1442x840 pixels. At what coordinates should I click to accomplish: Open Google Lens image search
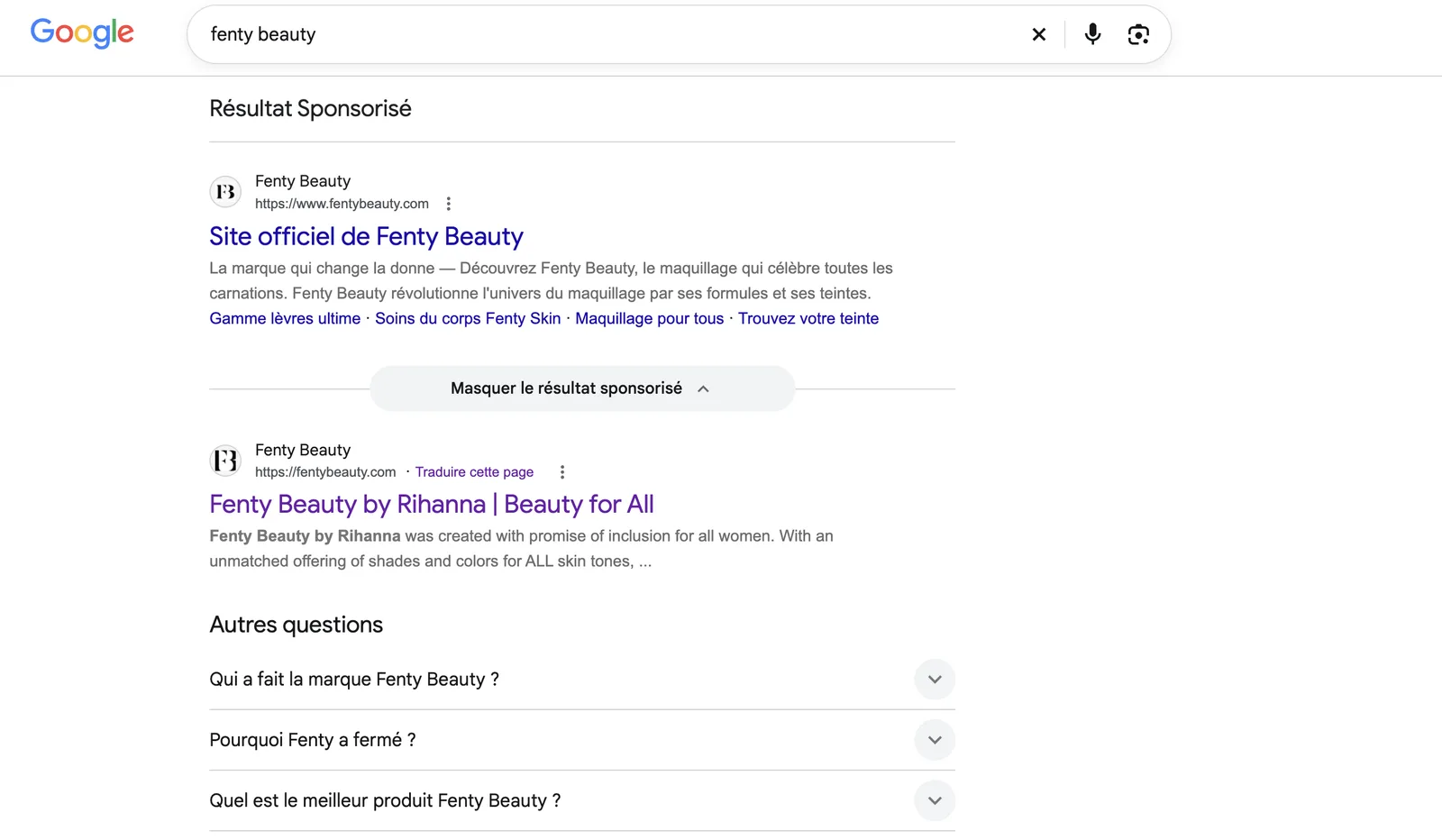[1138, 34]
